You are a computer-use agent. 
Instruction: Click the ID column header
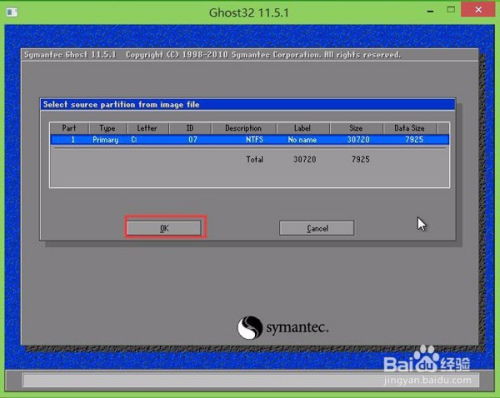(190, 128)
